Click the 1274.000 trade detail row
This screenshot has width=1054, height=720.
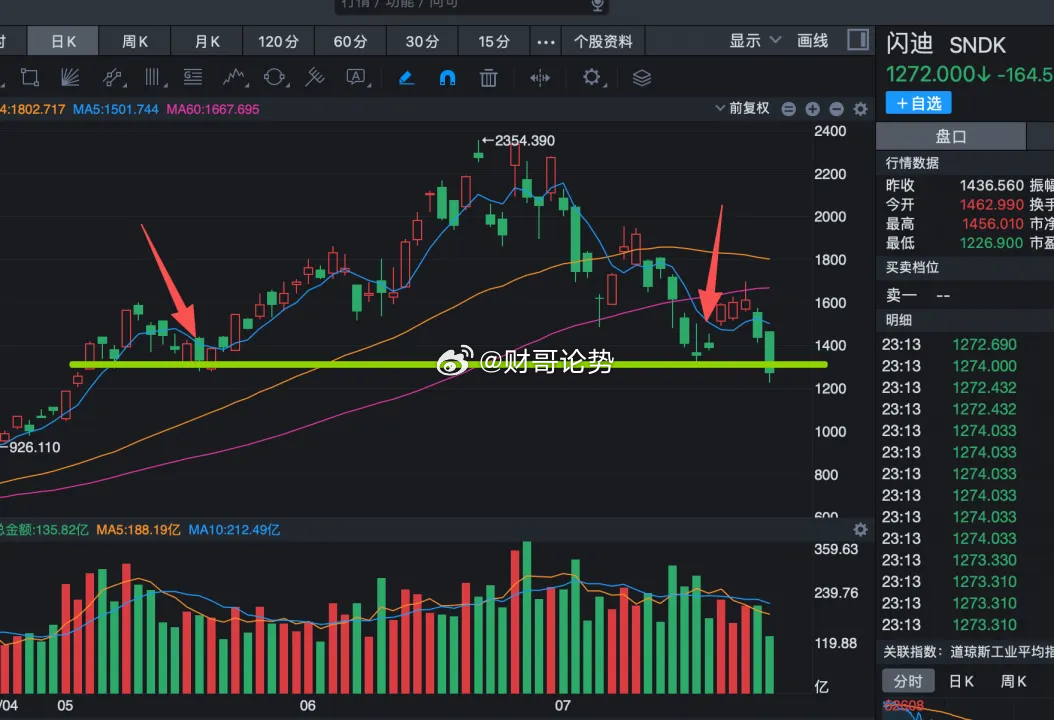click(966, 366)
